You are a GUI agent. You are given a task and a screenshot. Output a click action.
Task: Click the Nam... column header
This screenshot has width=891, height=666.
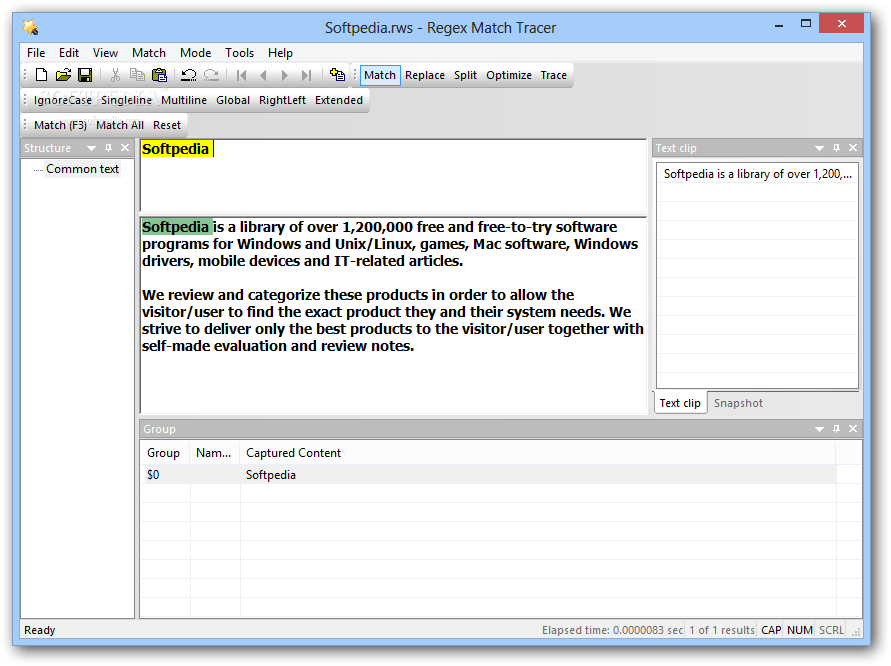pyautogui.click(x=214, y=453)
